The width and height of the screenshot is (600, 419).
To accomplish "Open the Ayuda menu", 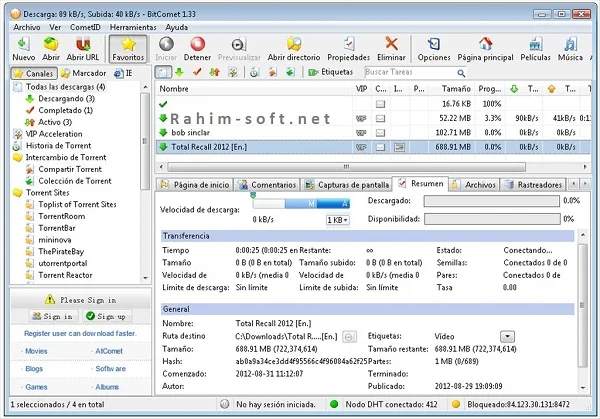I will pos(176,27).
